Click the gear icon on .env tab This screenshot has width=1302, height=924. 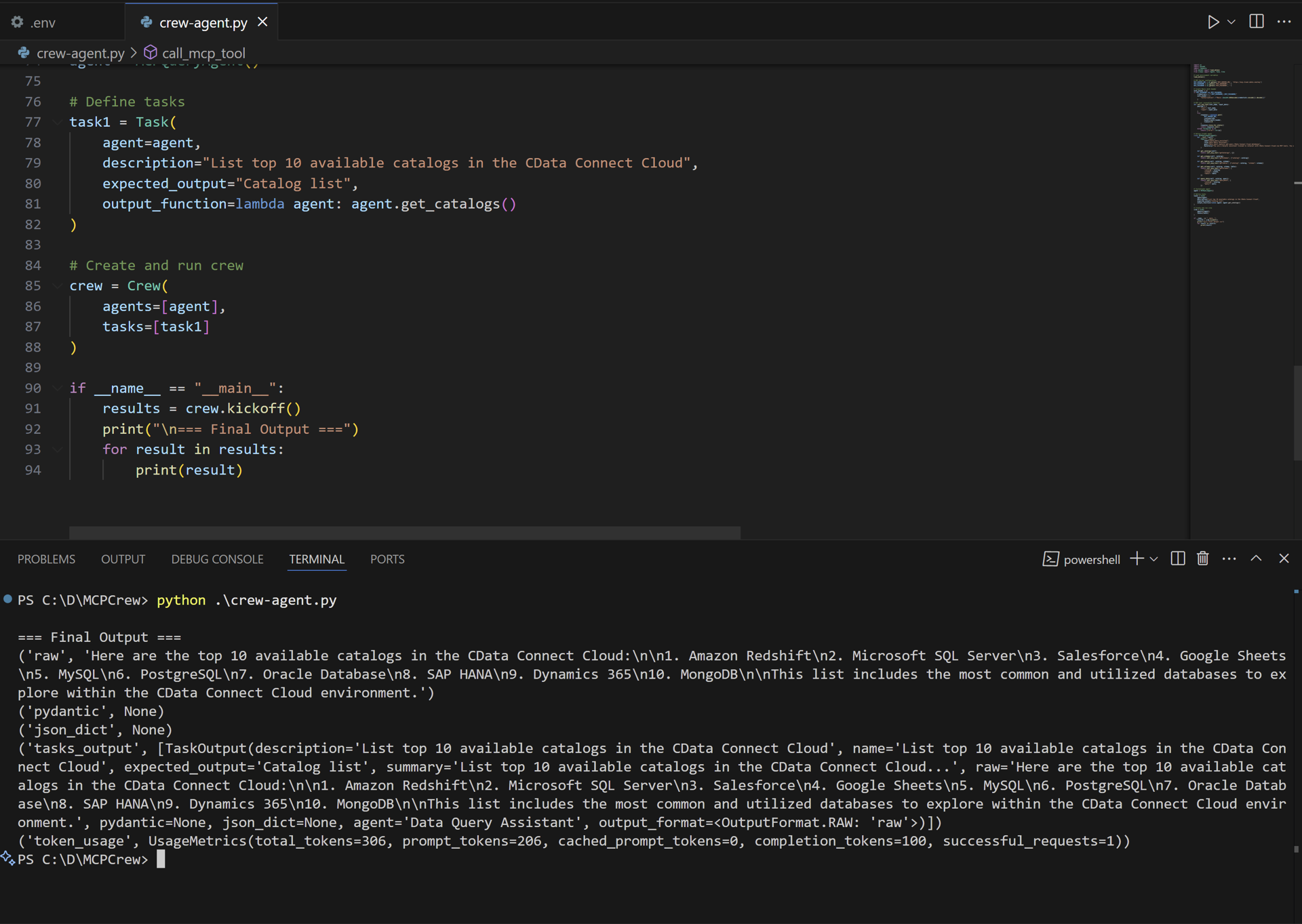[16, 22]
